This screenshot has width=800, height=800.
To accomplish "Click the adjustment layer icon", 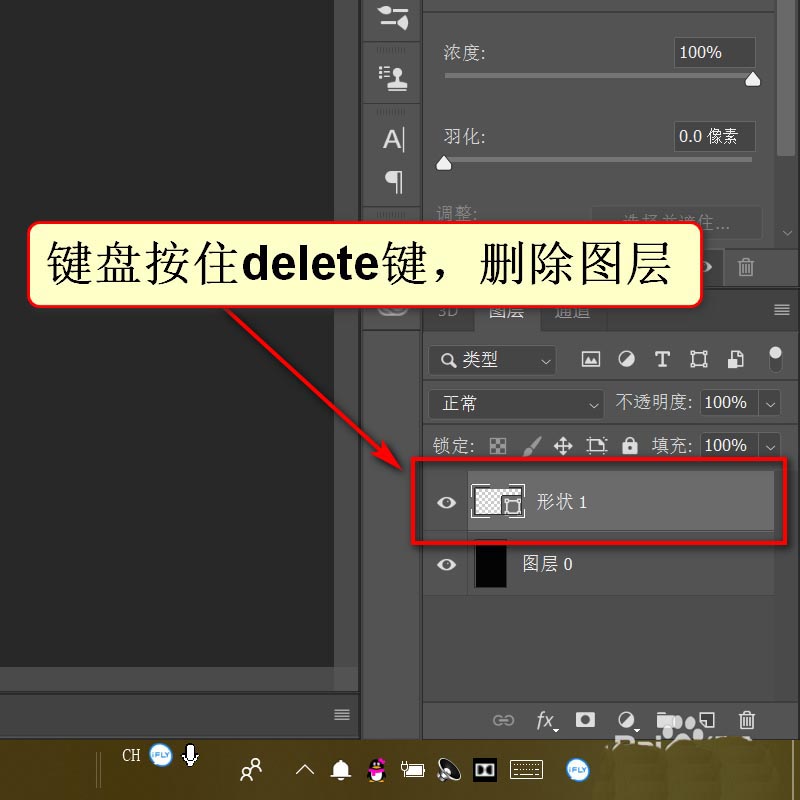I will coord(627,719).
